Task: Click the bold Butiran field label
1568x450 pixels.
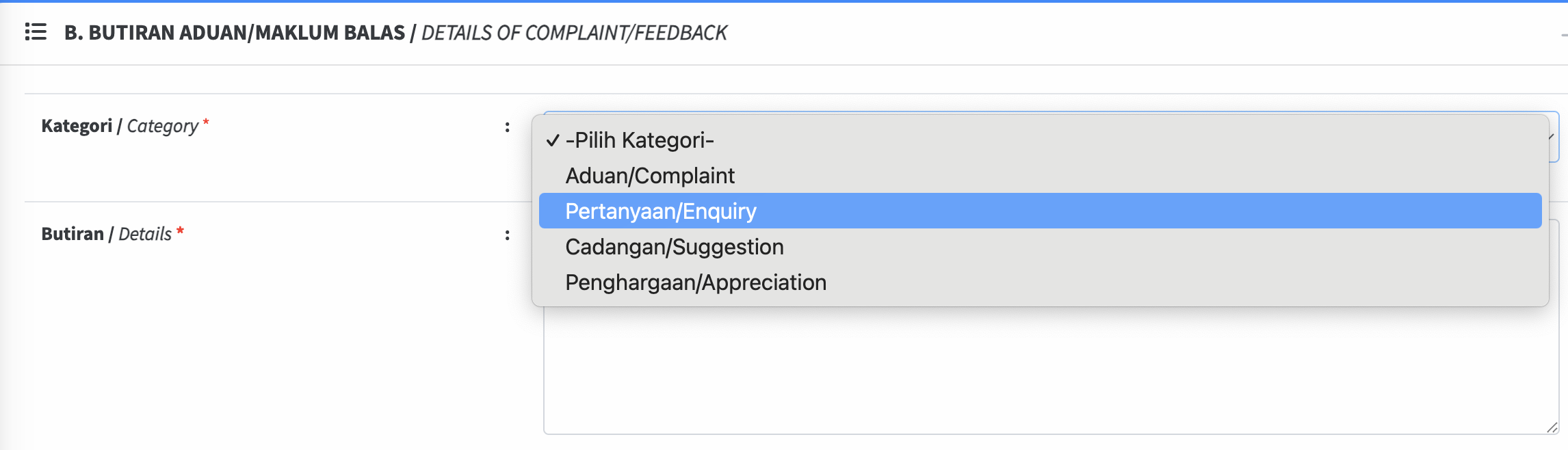Action: coord(73,234)
